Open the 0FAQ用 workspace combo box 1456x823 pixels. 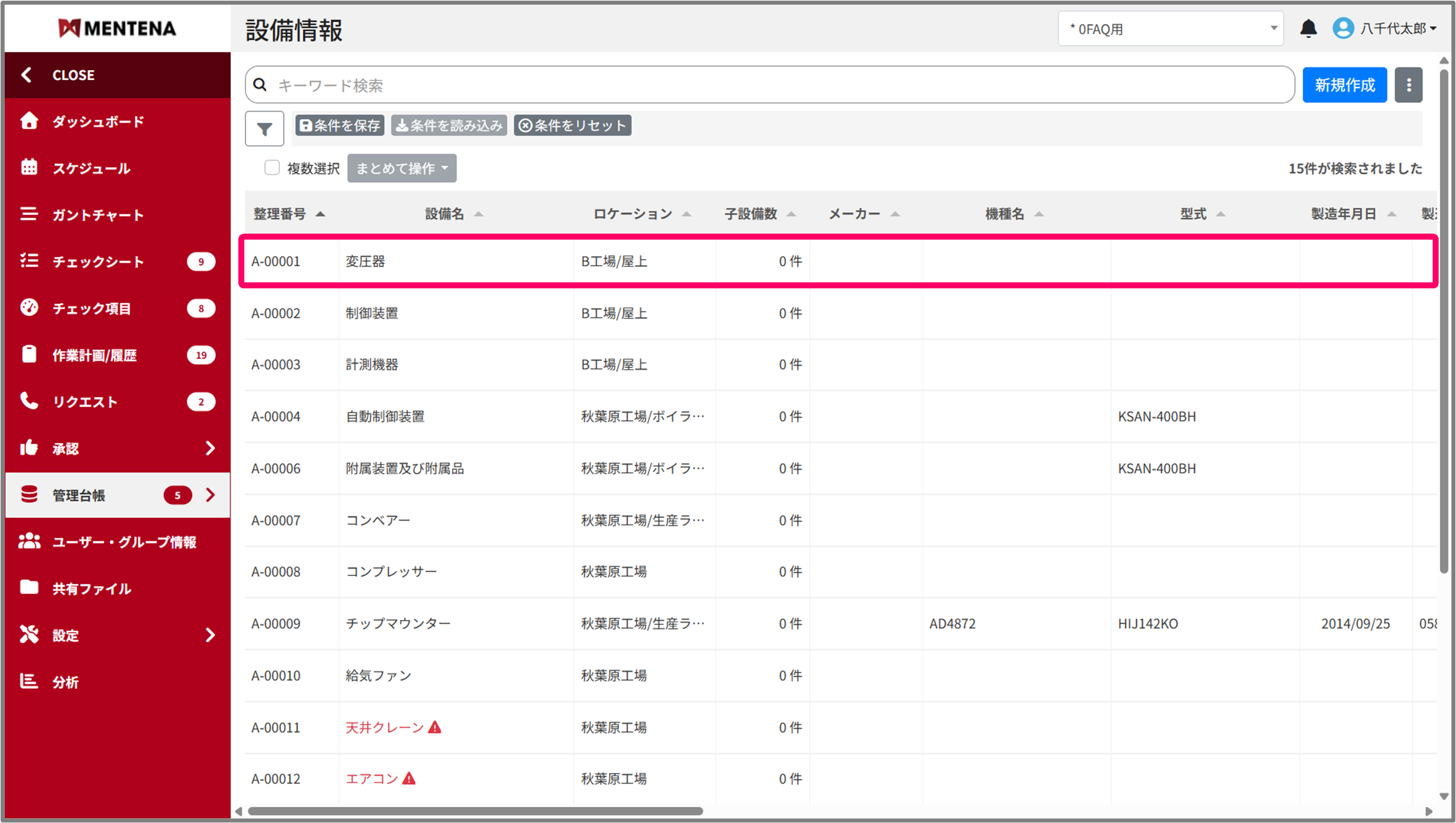click(1170, 29)
